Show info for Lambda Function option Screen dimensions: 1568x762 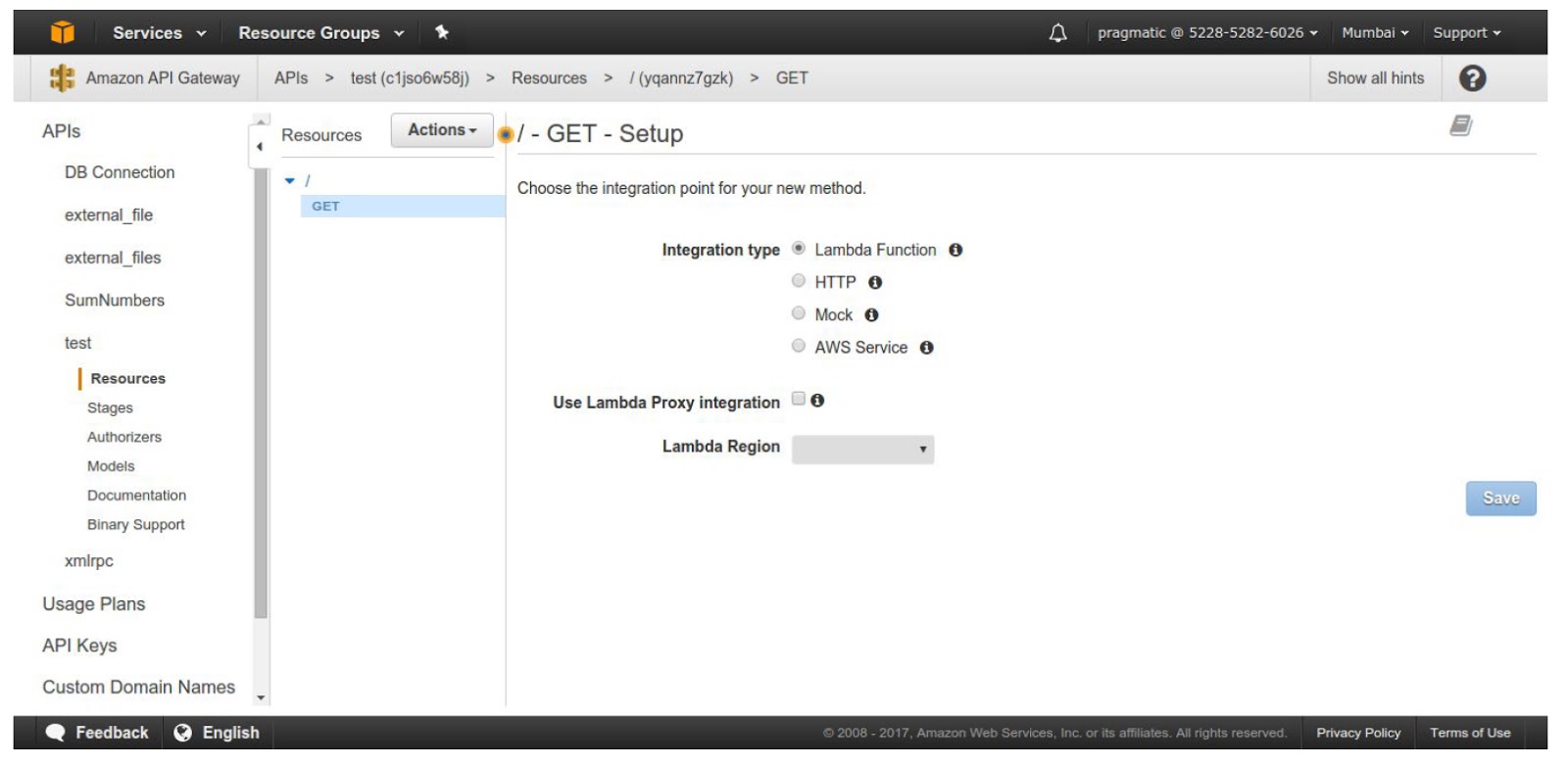(955, 250)
